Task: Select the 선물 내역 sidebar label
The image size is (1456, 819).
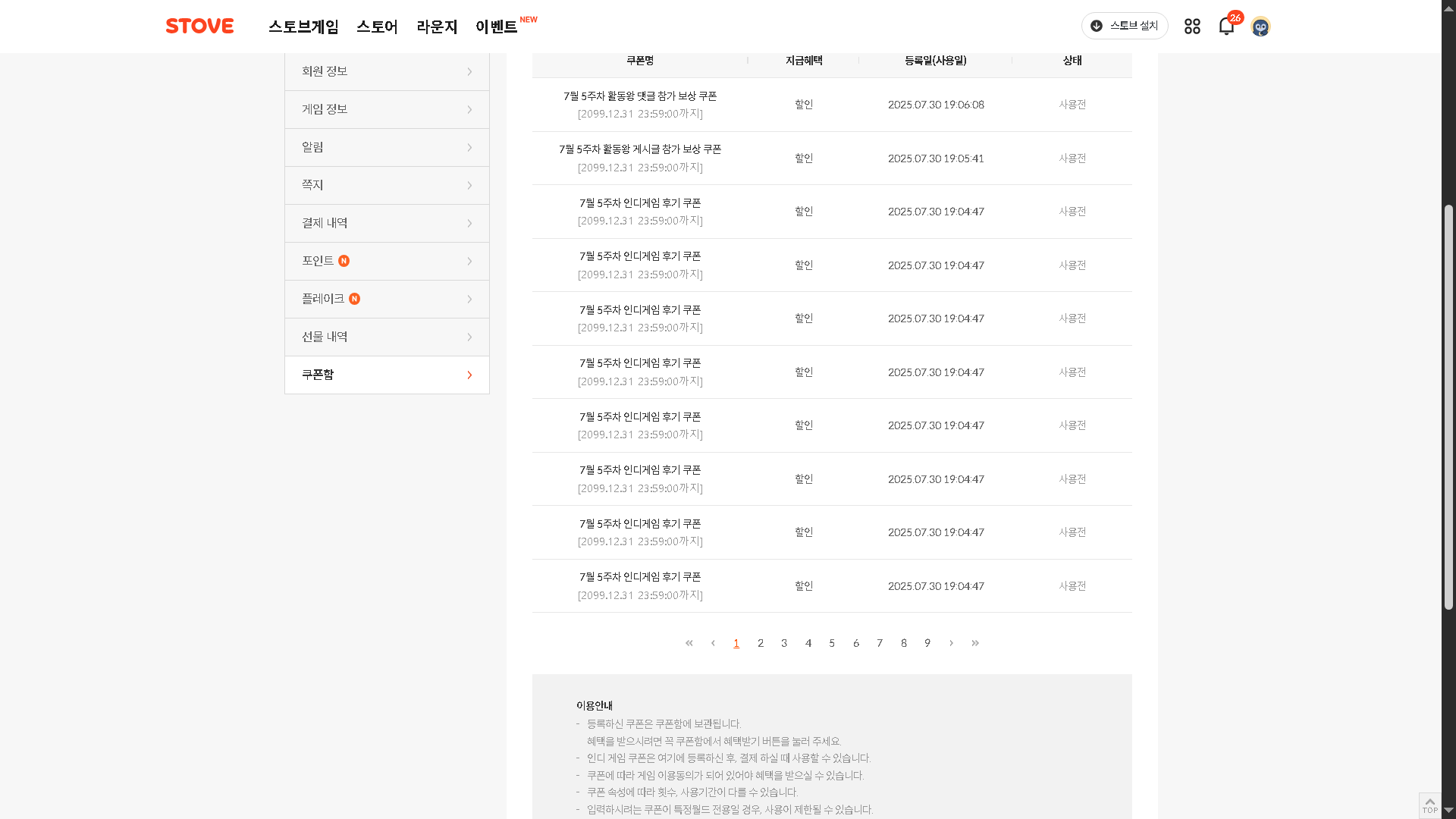Action: click(325, 337)
